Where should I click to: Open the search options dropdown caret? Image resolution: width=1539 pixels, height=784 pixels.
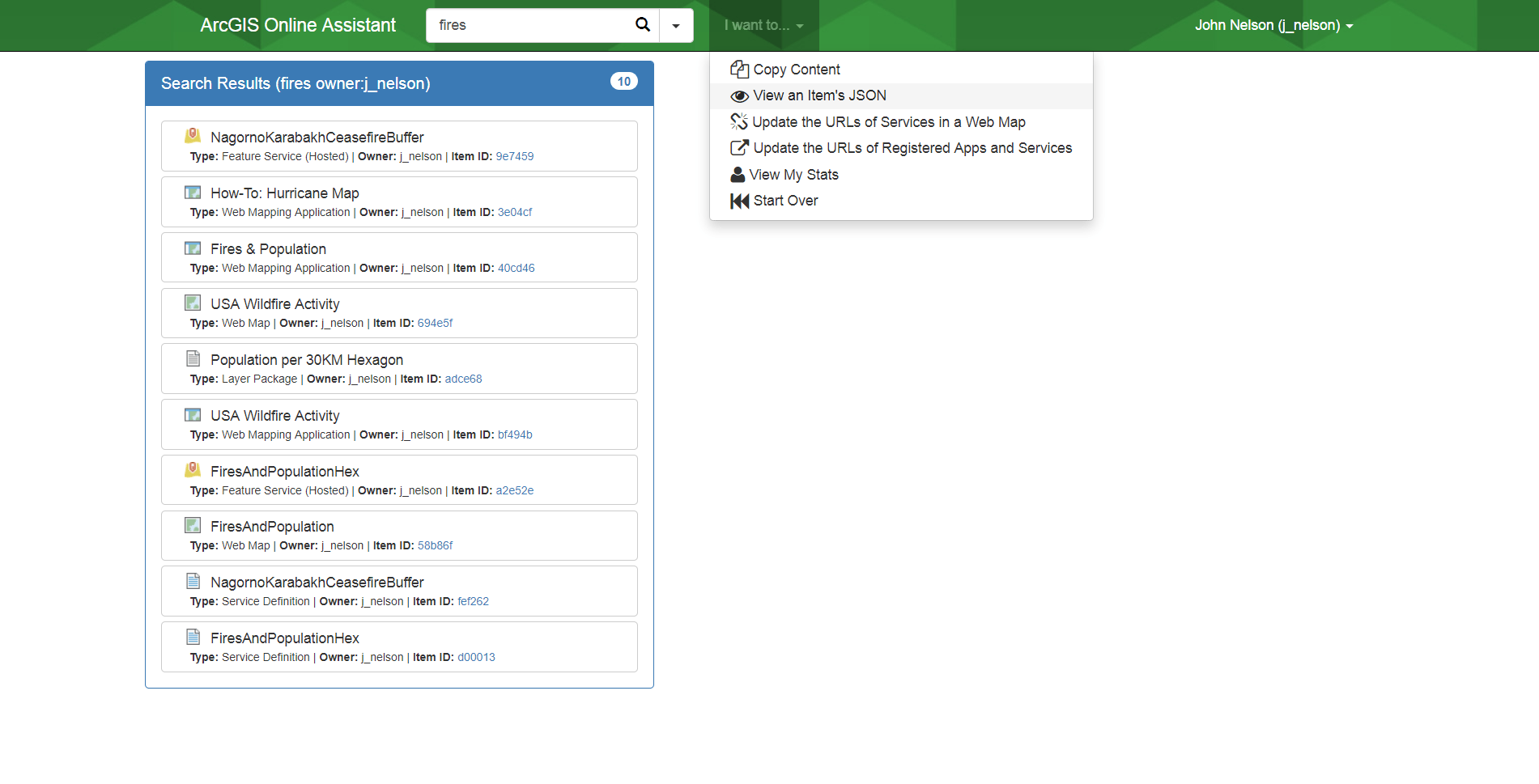pyautogui.click(x=676, y=25)
